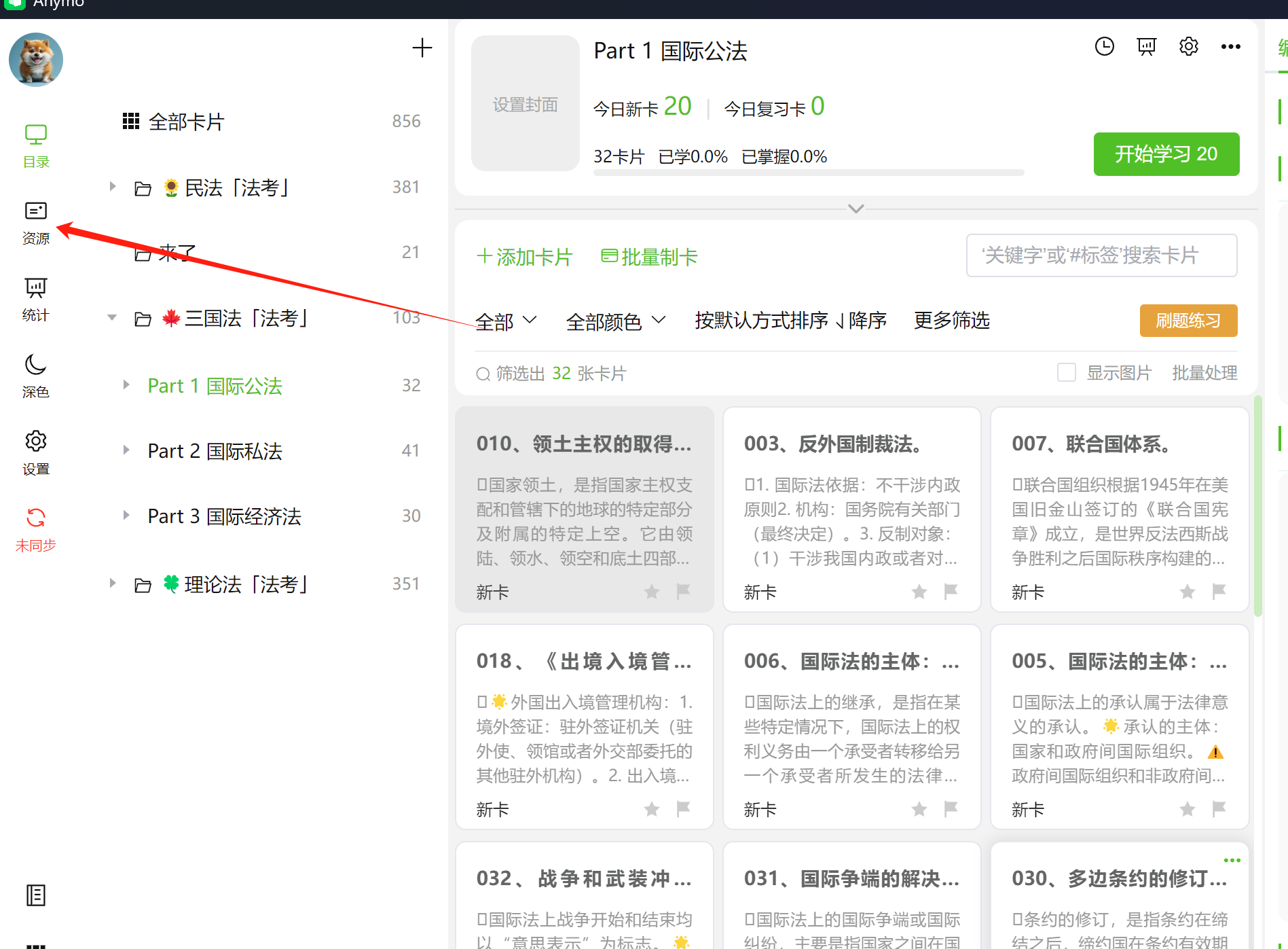Image resolution: width=1288 pixels, height=949 pixels.
Task: Click the card list vertical scrollbar
Action: click(x=1258, y=506)
